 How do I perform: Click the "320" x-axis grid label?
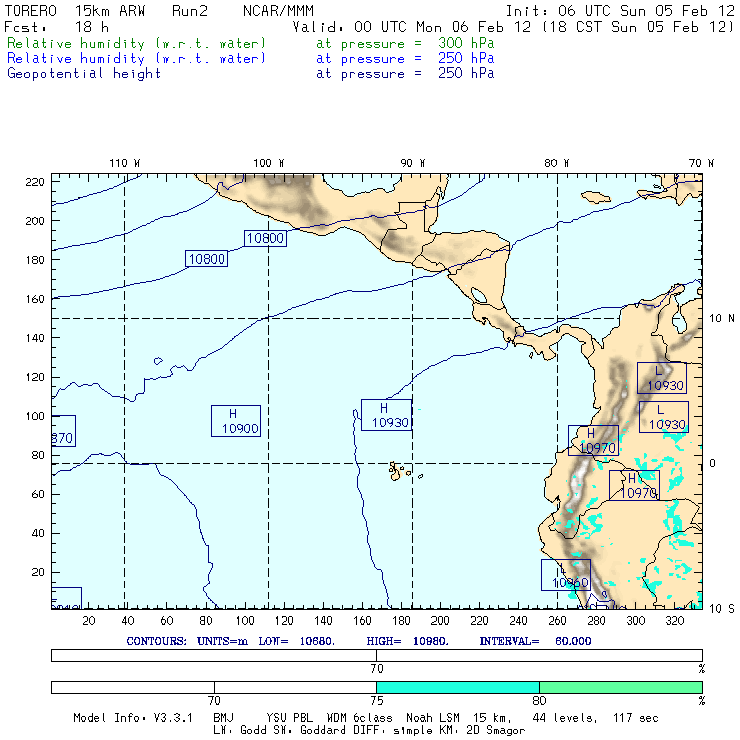point(674,621)
